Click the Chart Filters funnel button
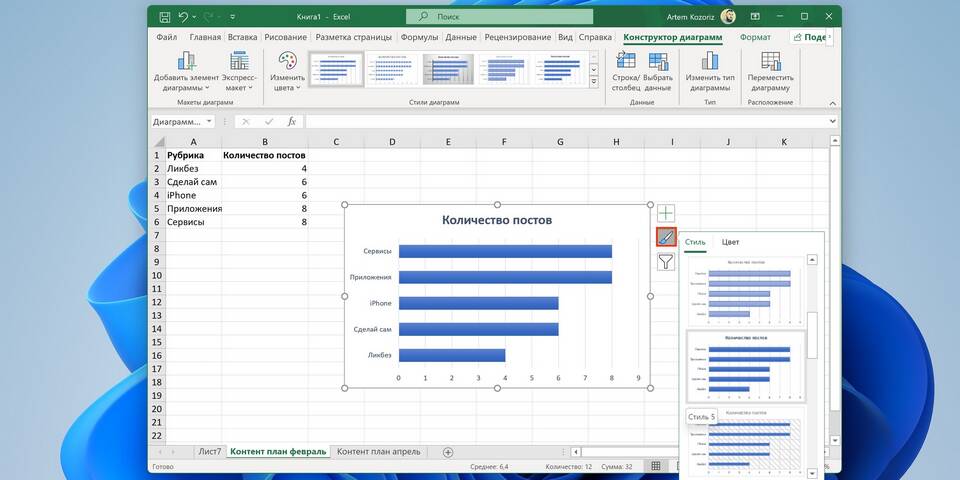 (666, 262)
